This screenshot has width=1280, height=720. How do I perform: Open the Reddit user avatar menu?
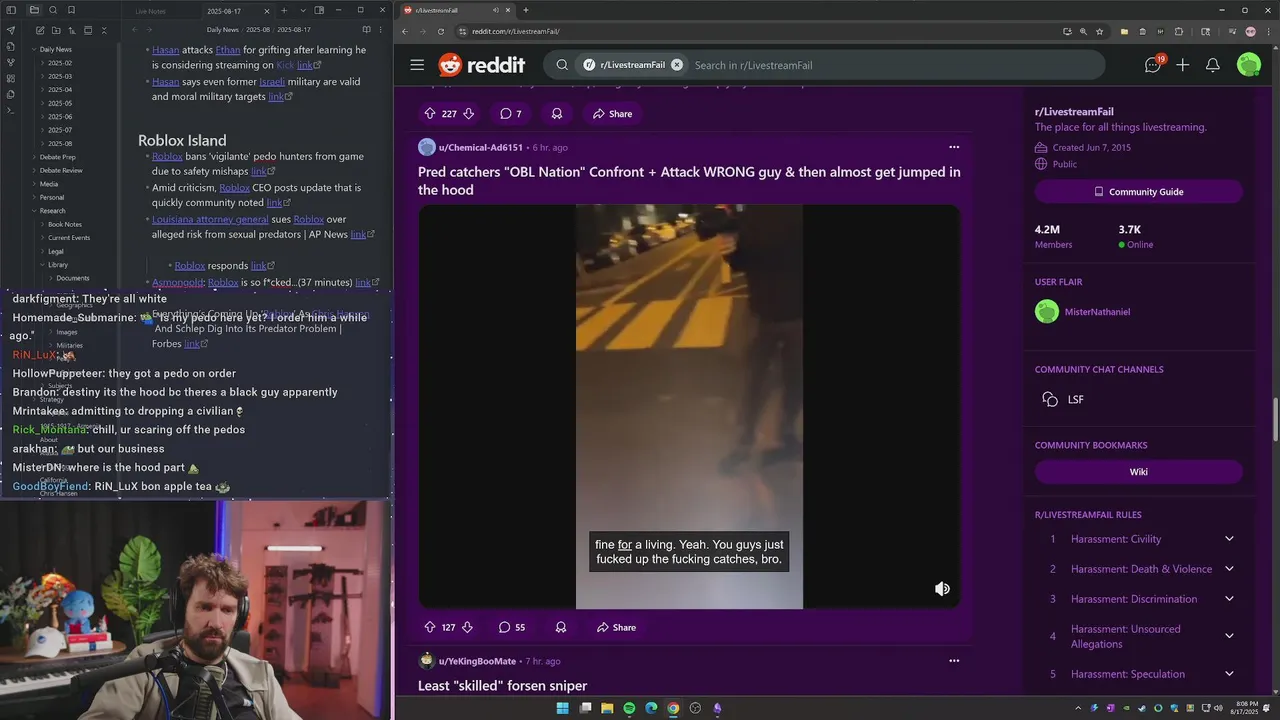[1249, 65]
